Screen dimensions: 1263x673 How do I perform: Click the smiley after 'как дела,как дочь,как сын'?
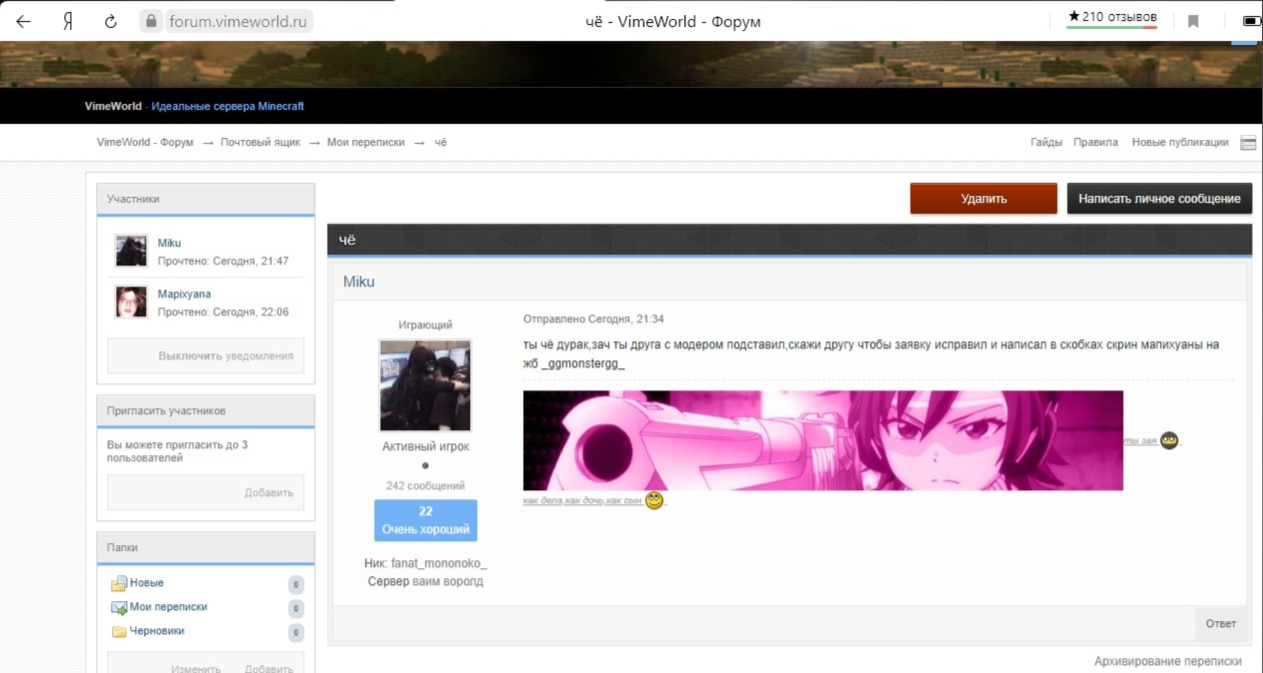[654, 500]
